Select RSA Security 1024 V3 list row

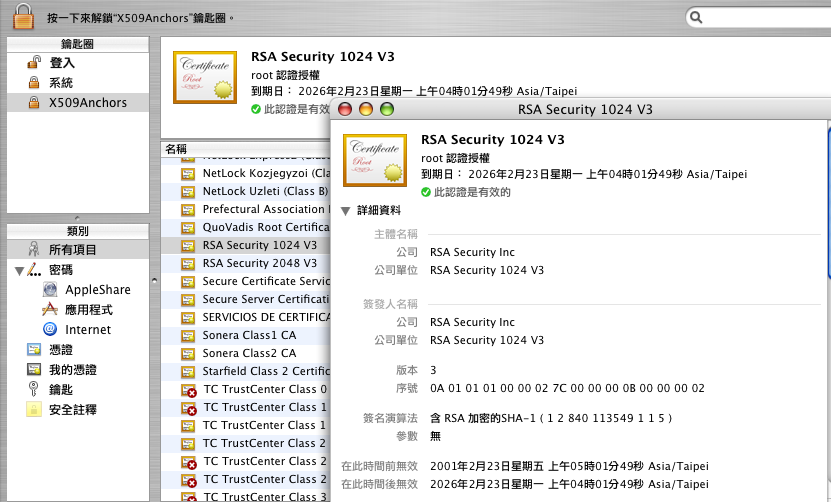pyautogui.click(x=246, y=245)
